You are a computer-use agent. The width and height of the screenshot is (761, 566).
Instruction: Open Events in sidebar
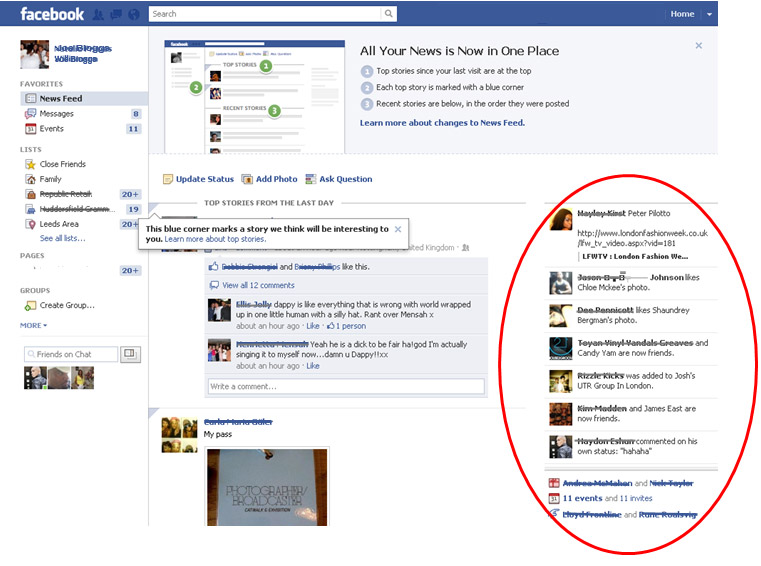click(x=51, y=129)
